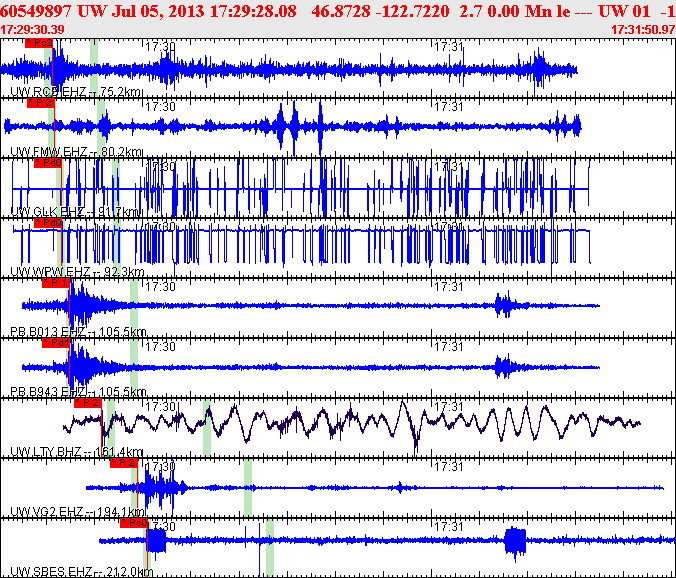This screenshot has height=578, width=676.
Task: Select the Pd0 pick marker on WPW trace
Action: [x=48, y=223]
